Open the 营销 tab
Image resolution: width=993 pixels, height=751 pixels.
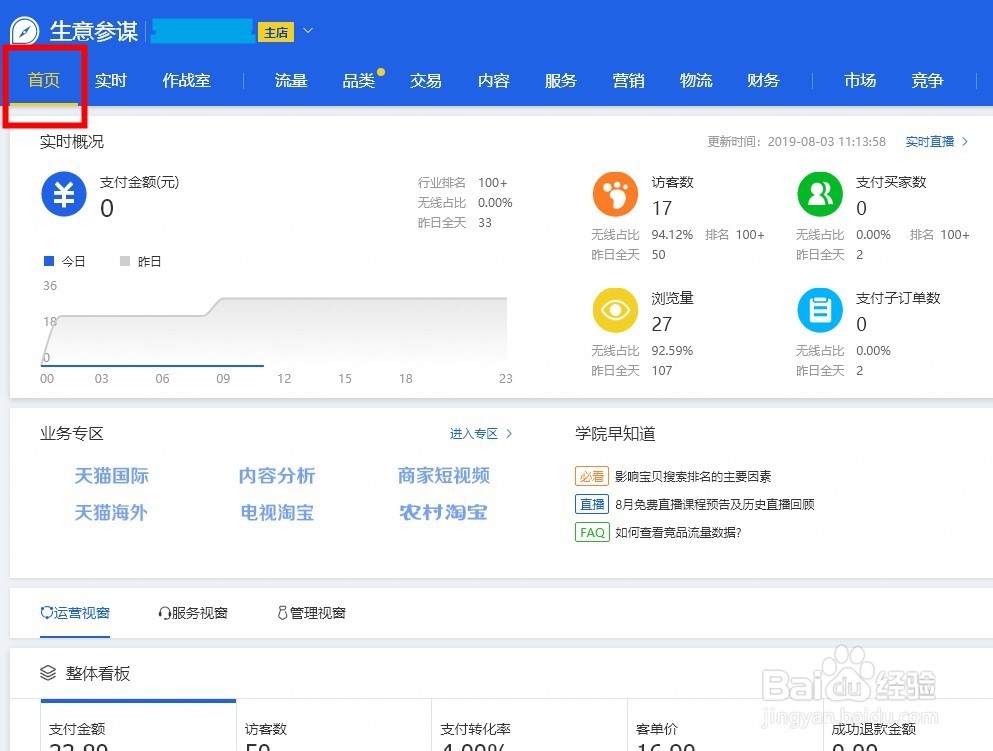(x=628, y=80)
